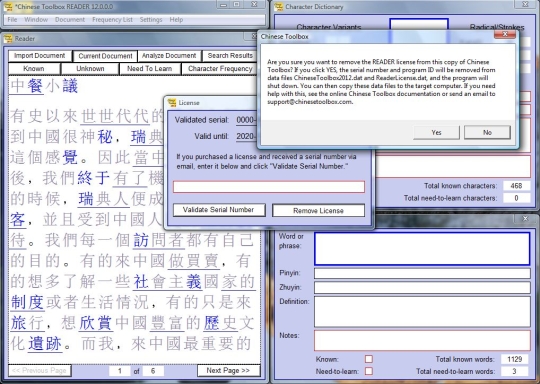Click the word 做買賣 in the document
This screenshot has width=540, height=384.
(193, 261)
